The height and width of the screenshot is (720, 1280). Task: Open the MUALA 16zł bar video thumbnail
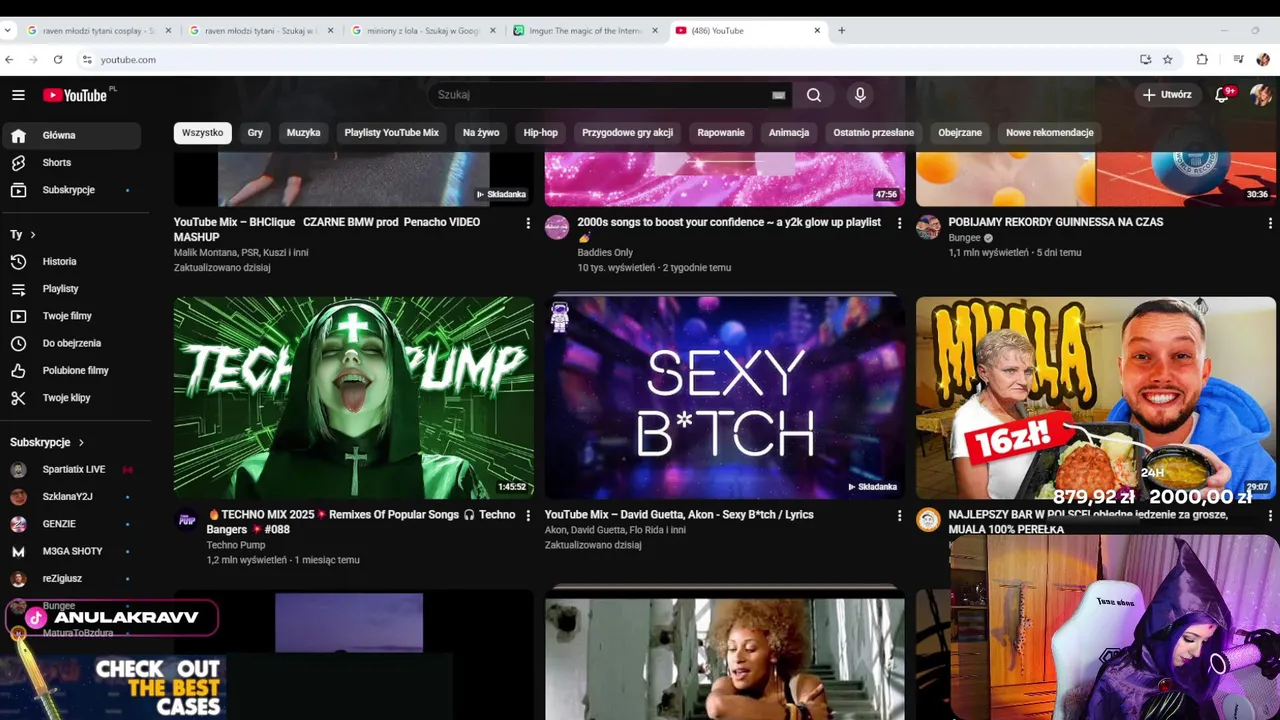tap(1096, 398)
